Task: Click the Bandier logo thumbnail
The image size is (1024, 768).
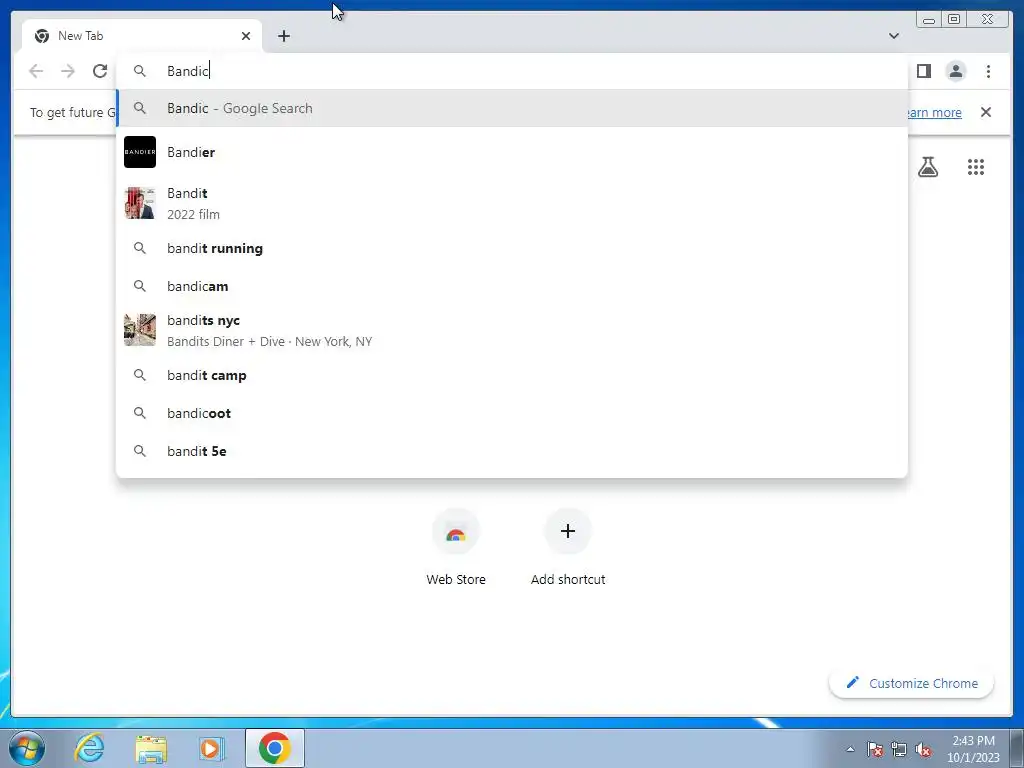Action: point(140,152)
